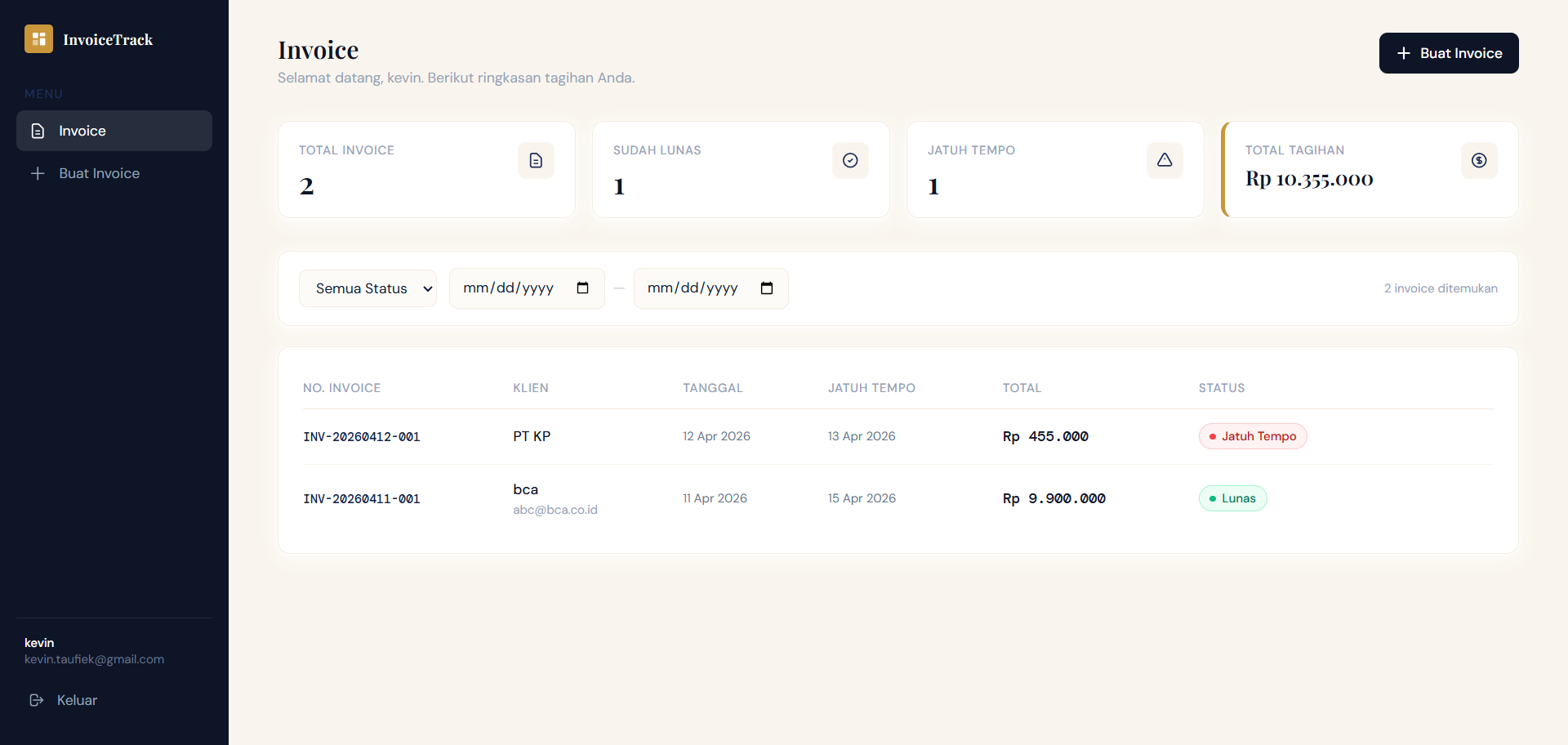The image size is (1568, 745).
Task: Click the dollar coin icon in Total Tagihan card
Action: pyautogui.click(x=1479, y=160)
